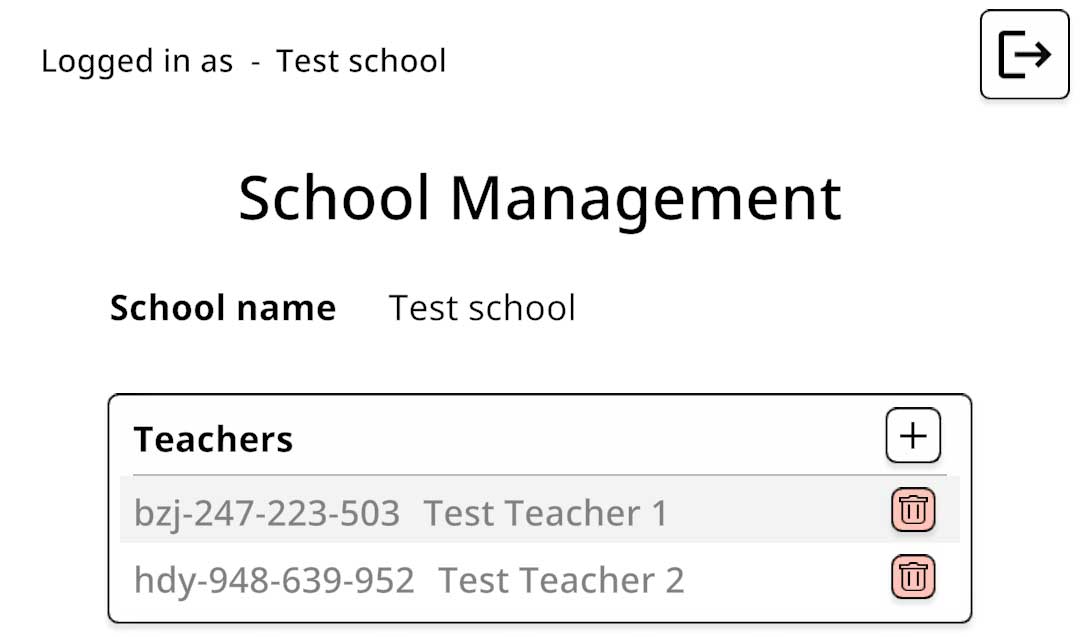Screen dimensions: 1080x637
Task: Click Test school in login status
Action: tap(361, 61)
